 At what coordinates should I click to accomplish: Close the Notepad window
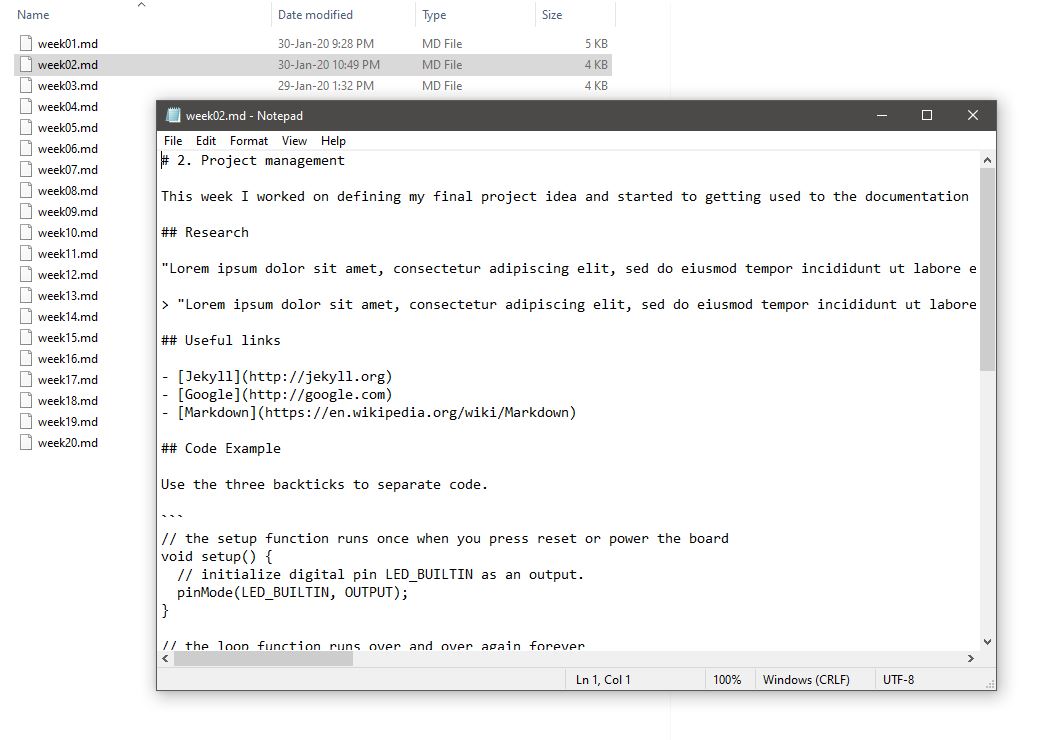tap(972, 115)
